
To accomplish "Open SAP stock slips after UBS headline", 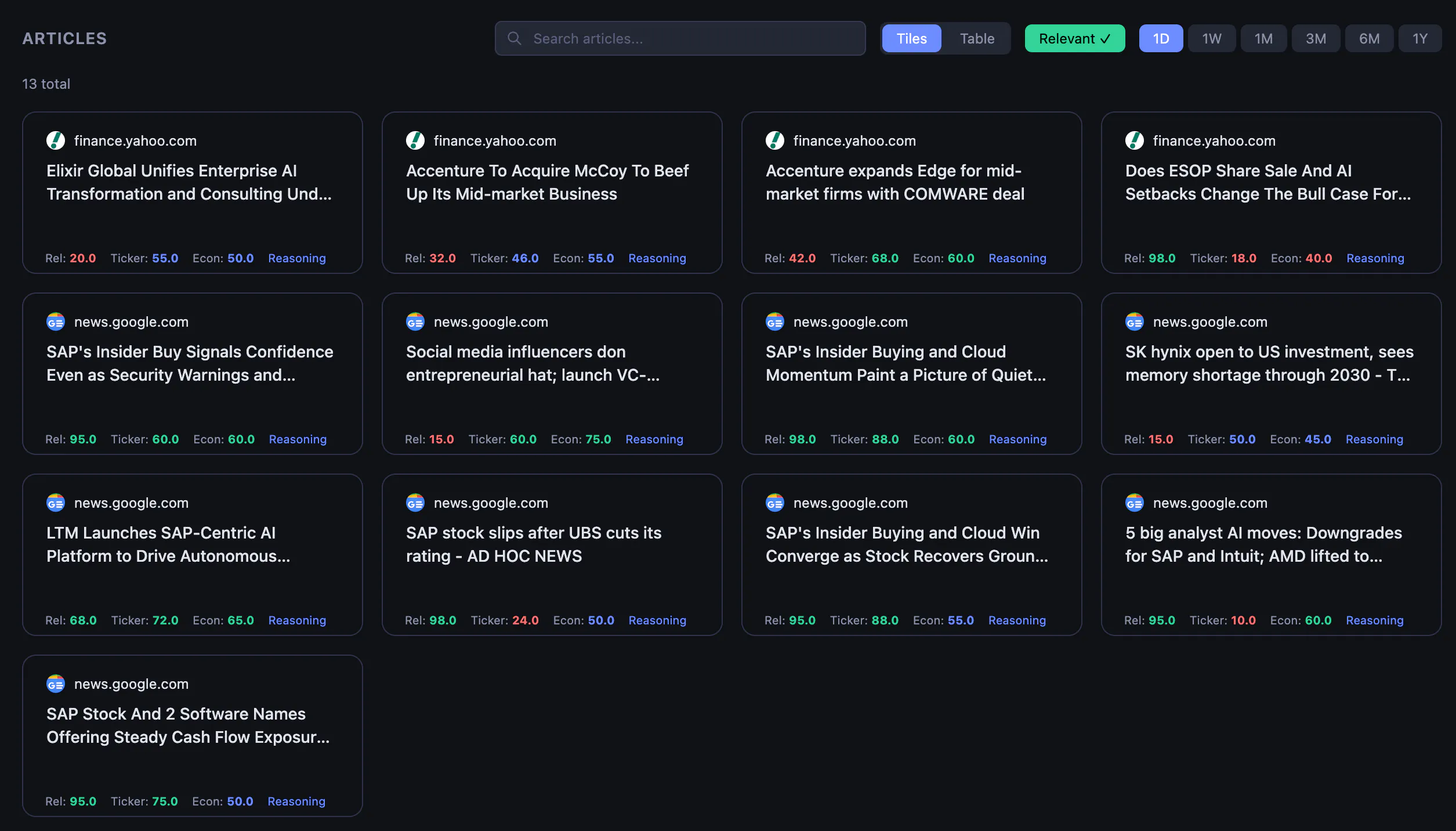I will pyautogui.click(x=534, y=544).
